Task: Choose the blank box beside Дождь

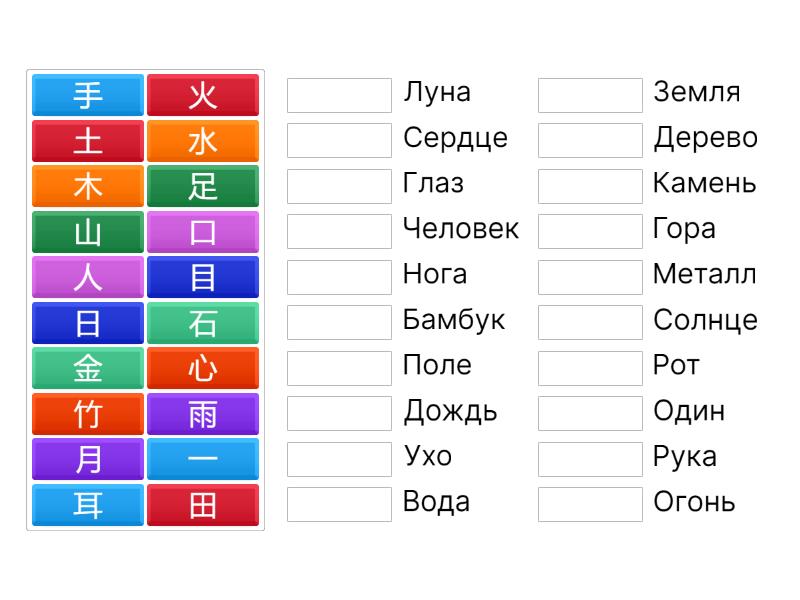Action: 339,413
